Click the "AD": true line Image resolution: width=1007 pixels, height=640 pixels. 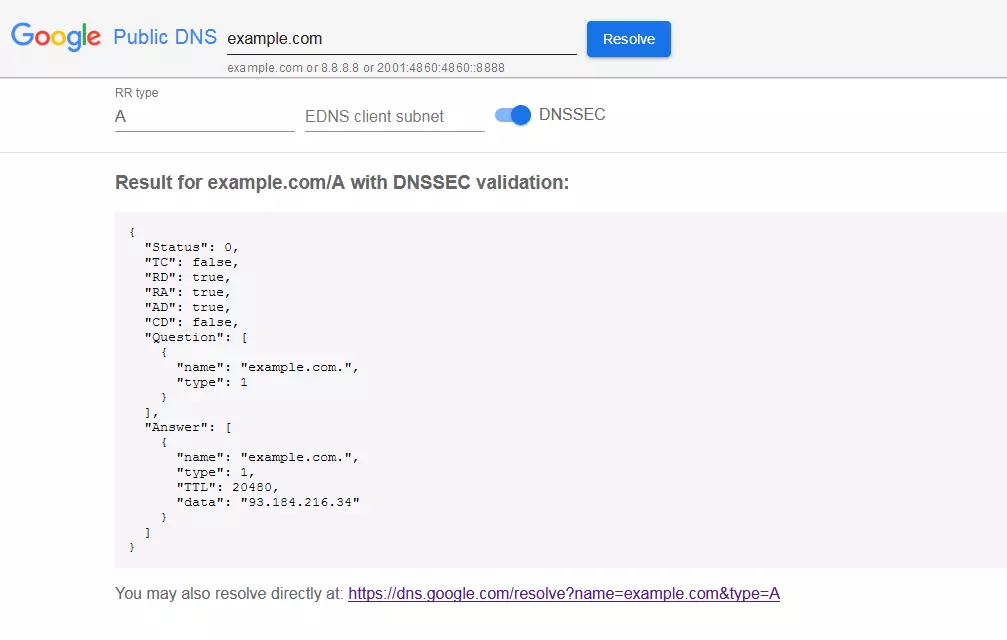point(188,307)
